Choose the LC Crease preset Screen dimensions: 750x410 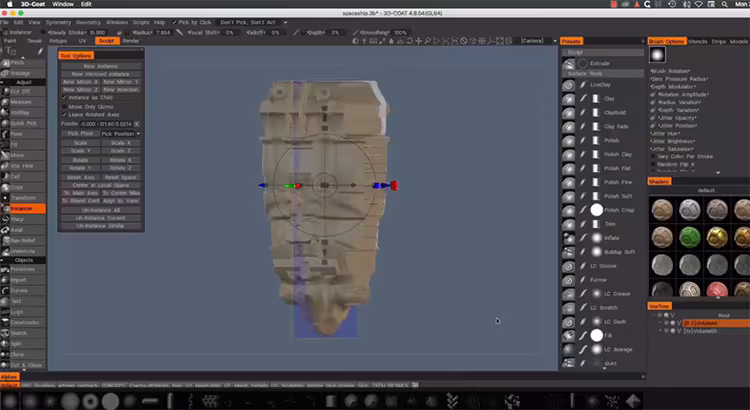click(602, 294)
